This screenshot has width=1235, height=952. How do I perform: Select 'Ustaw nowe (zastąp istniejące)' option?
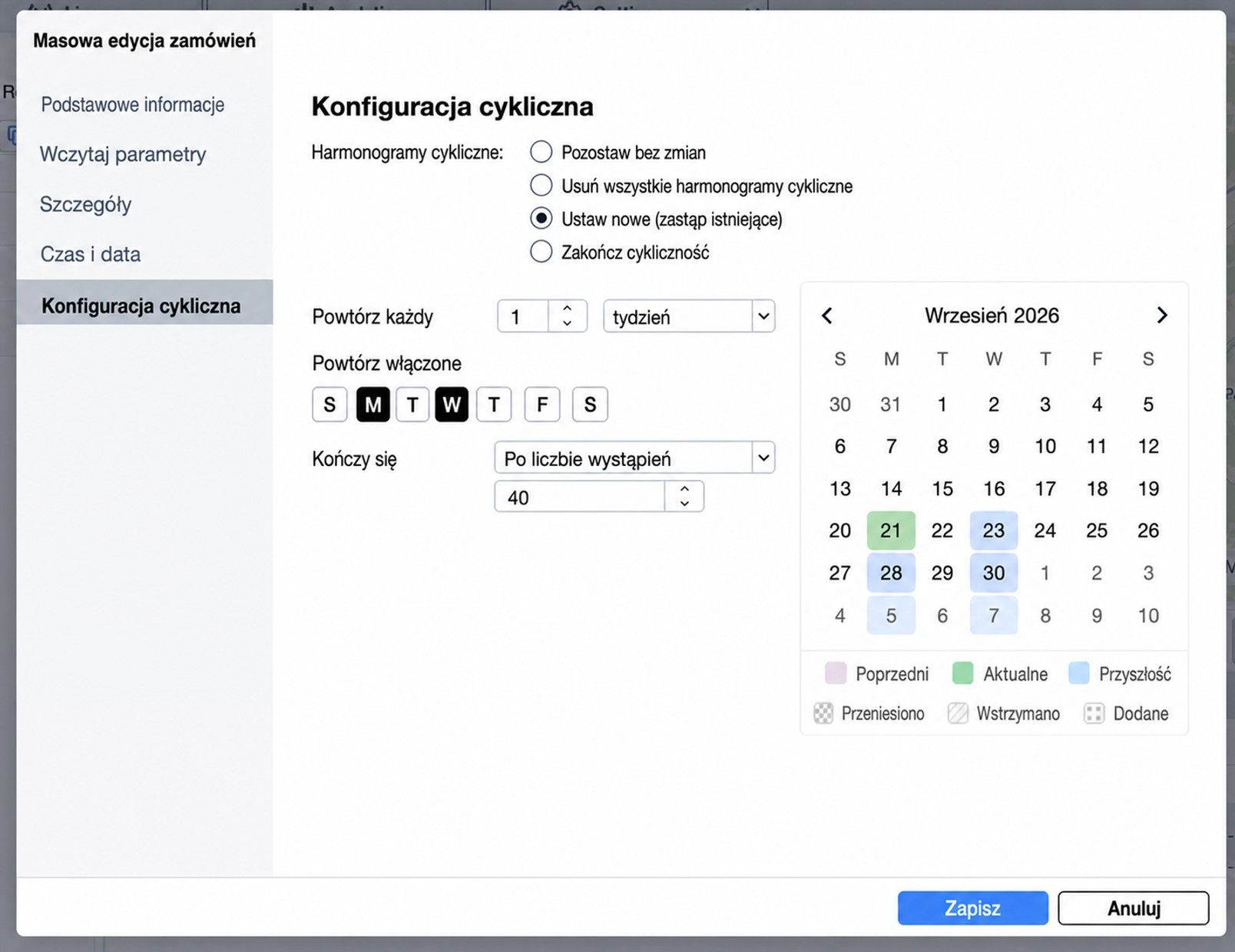[x=541, y=219]
